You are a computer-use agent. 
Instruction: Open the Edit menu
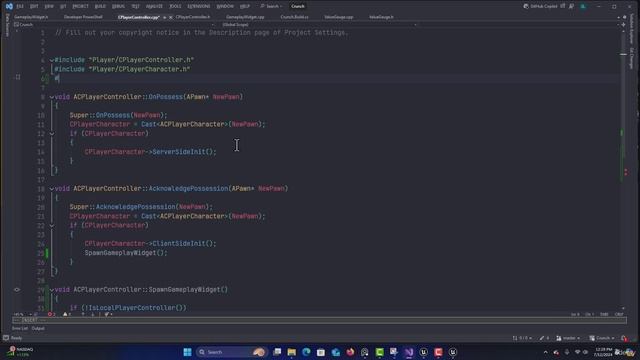click(34, 6)
